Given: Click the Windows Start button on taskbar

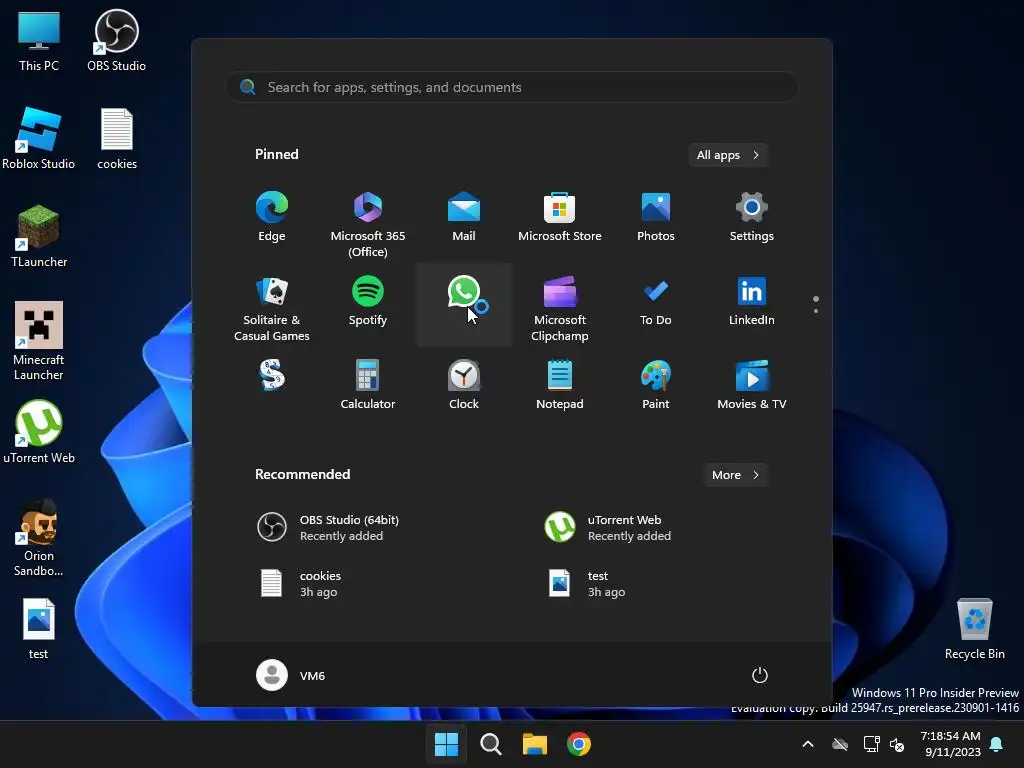Looking at the screenshot, I should click(x=447, y=744).
